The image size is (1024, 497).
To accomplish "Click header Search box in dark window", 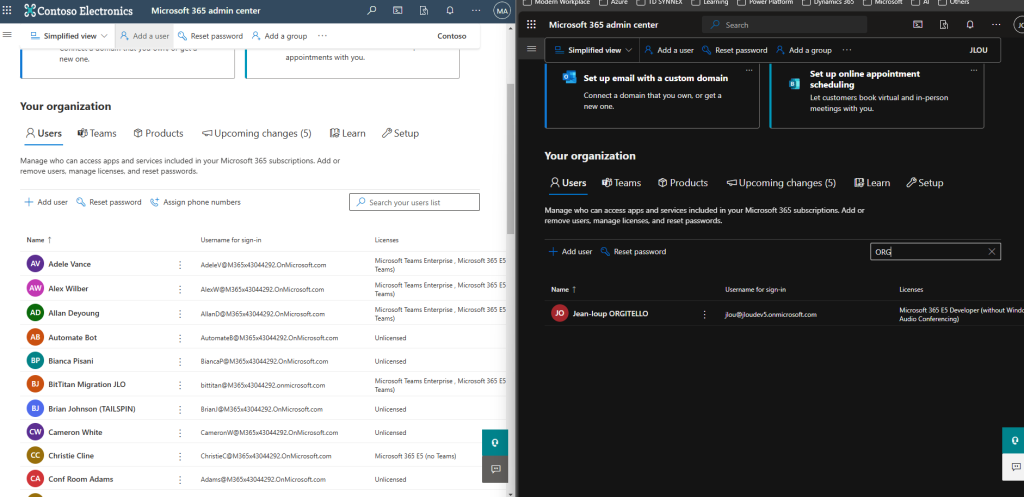I will (784, 25).
